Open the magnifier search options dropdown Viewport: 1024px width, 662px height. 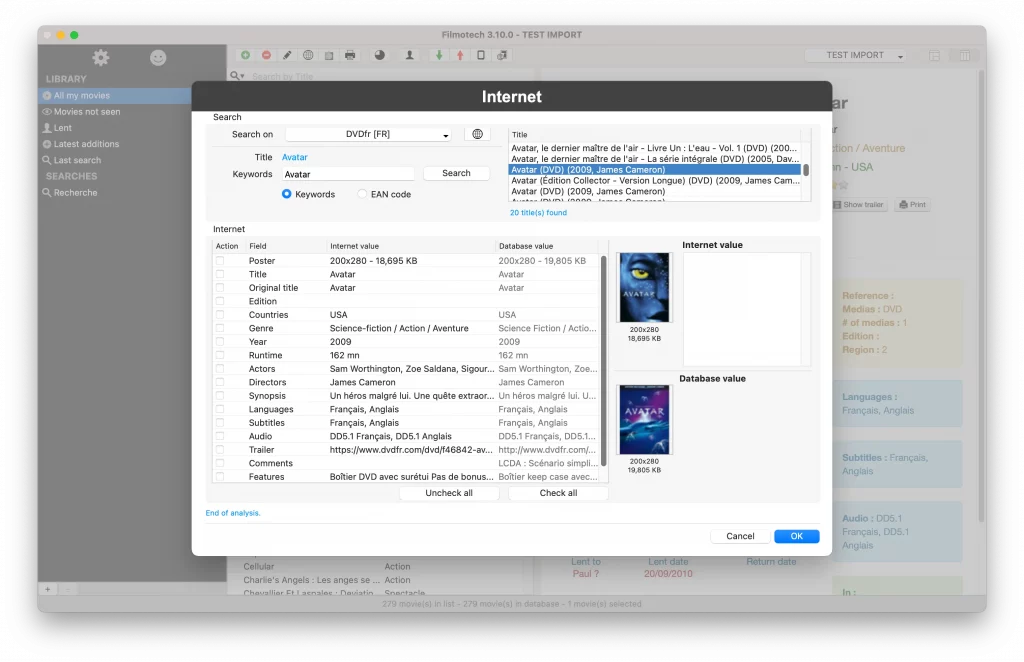(x=237, y=76)
